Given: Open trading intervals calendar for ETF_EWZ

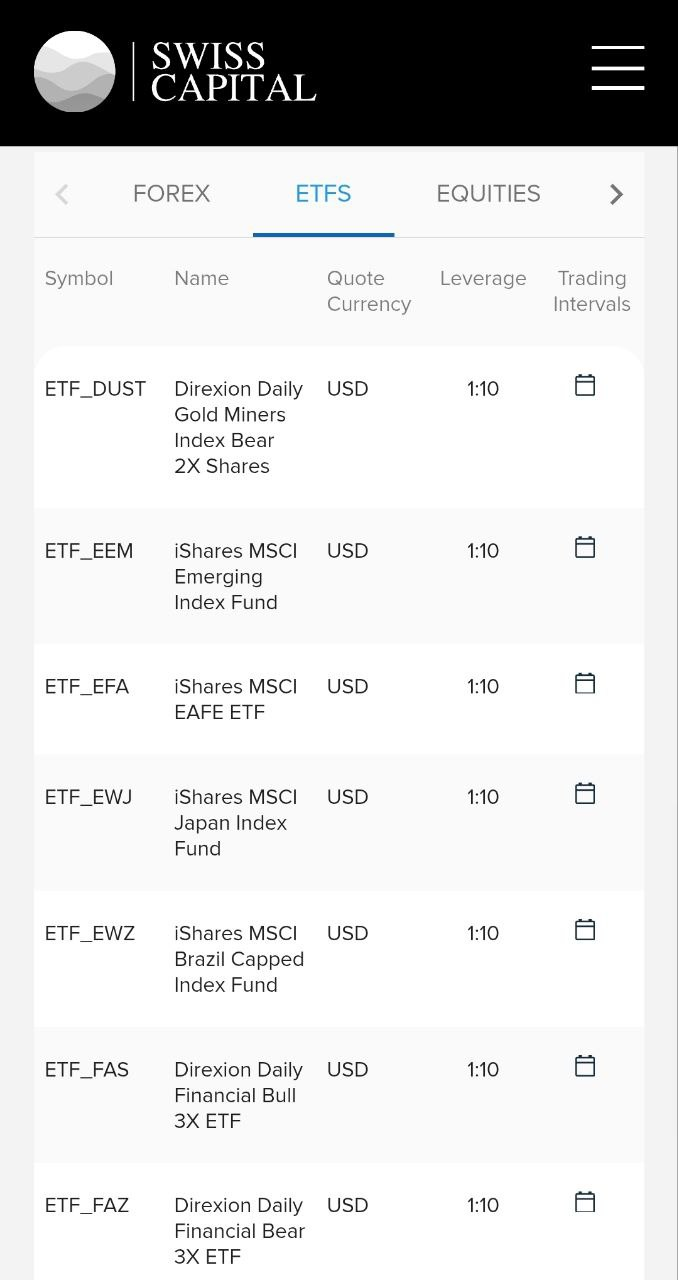Looking at the screenshot, I should tap(585, 929).
